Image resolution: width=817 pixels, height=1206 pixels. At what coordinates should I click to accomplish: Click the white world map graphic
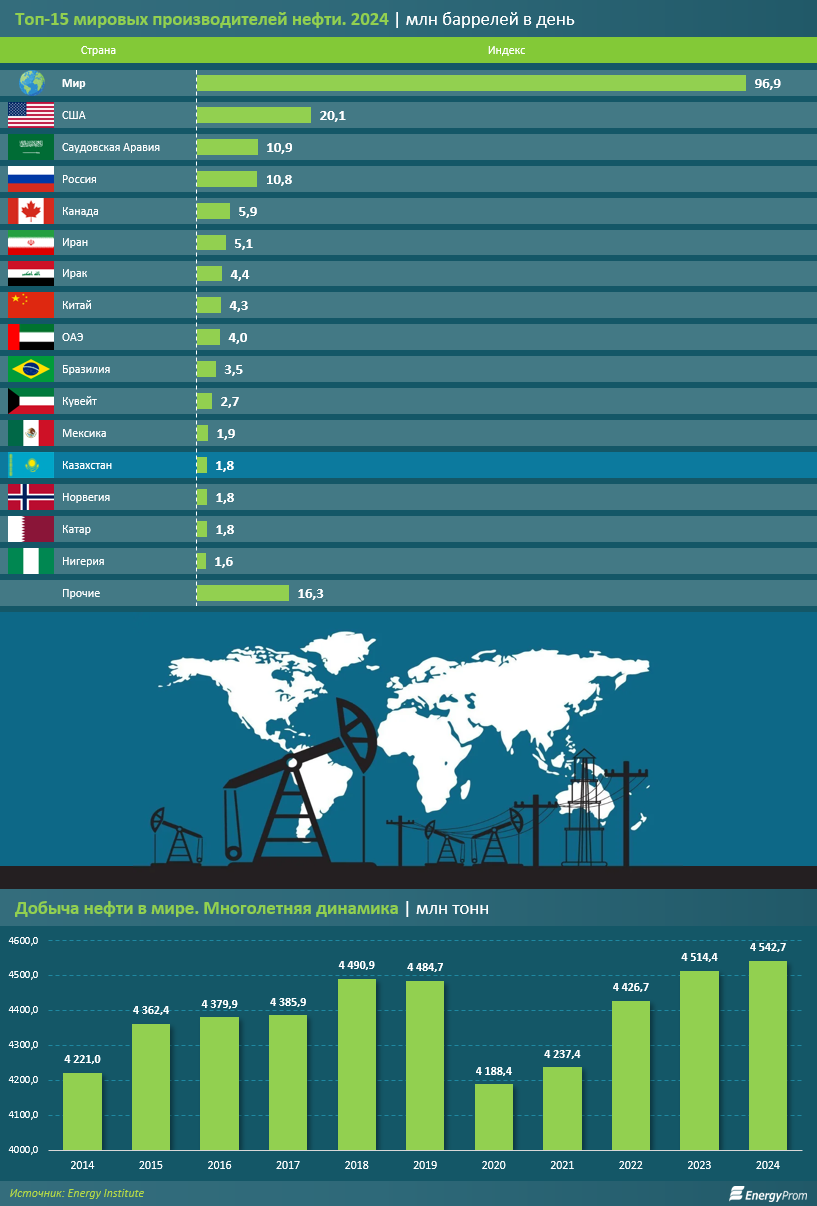[404, 739]
